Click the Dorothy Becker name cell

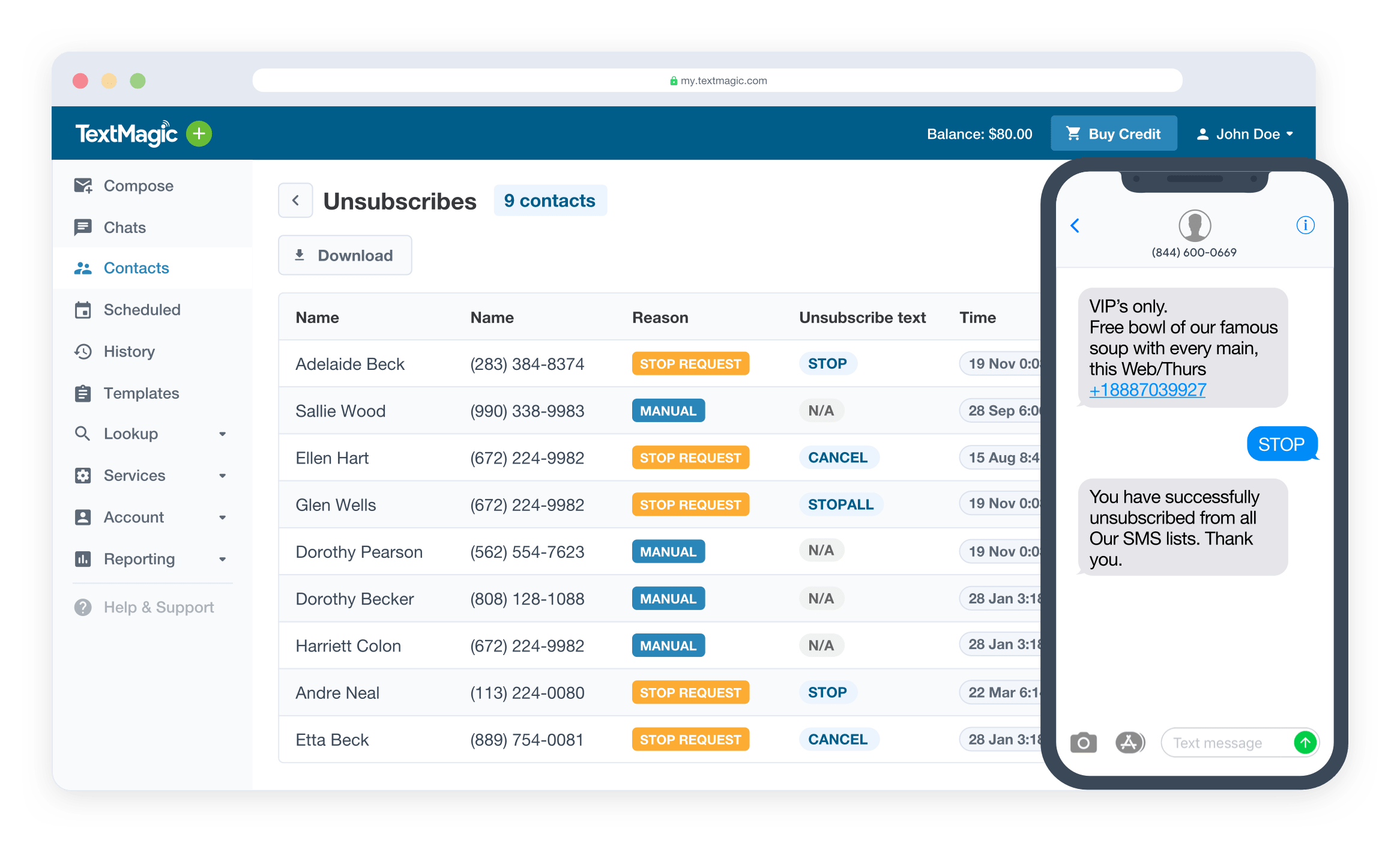point(355,599)
